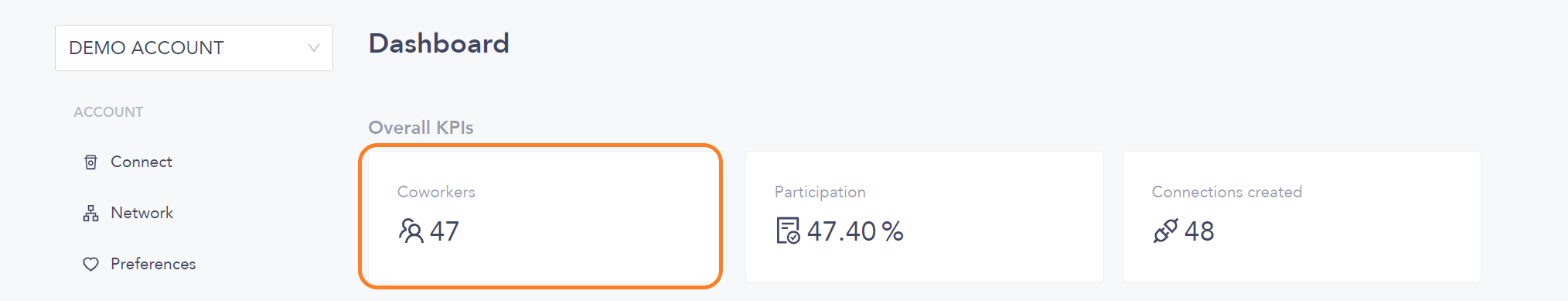The width and height of the screenshot is (1568, 301).
Task: Click the heart icon beside Preferences
Action: click(x=90, y=264)
